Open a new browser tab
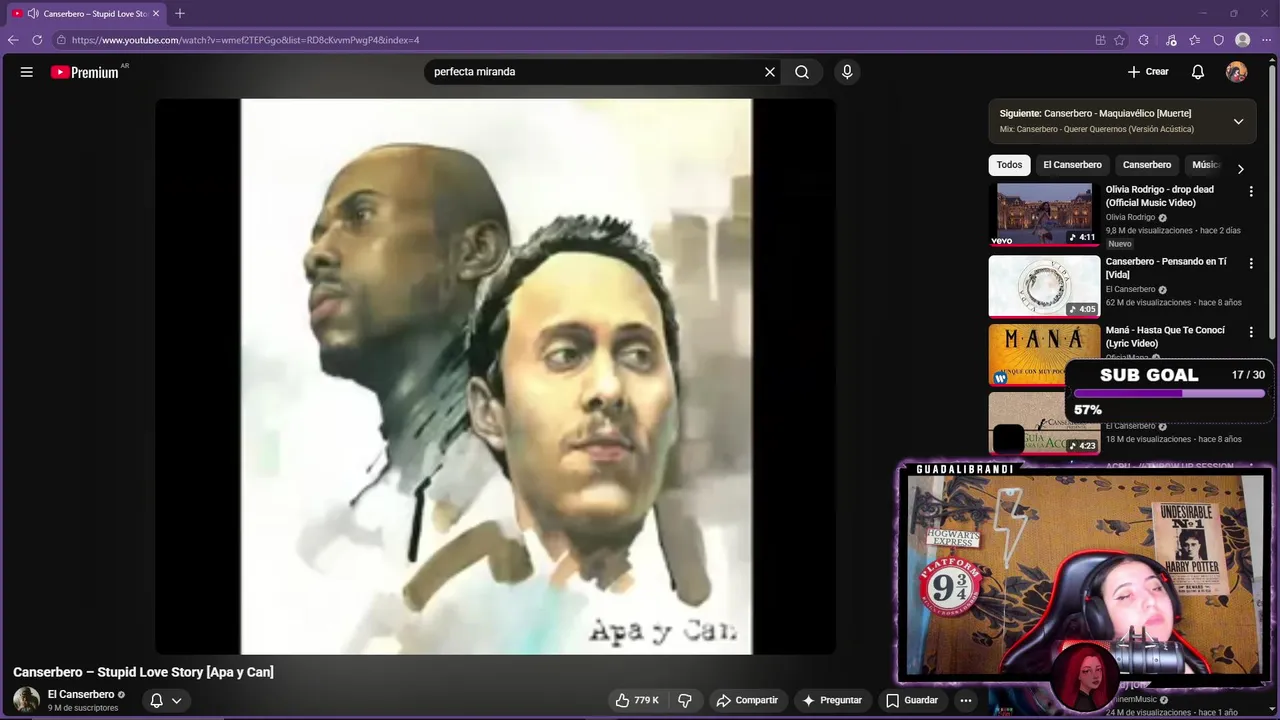The width and height of the screenshot is (1280, 720). click(180, 13)
